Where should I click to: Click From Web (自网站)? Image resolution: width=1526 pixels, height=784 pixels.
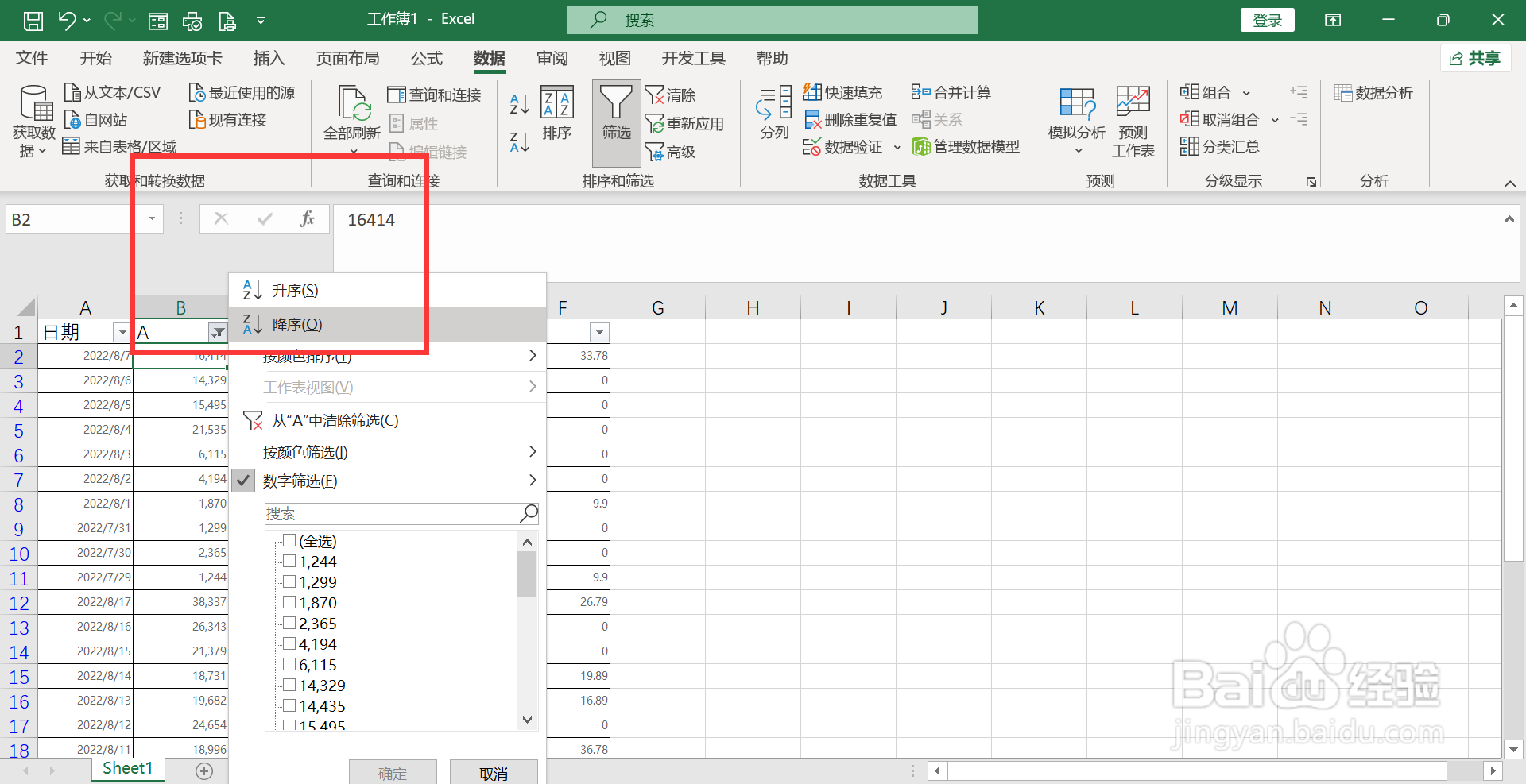[x=95, y=120]
